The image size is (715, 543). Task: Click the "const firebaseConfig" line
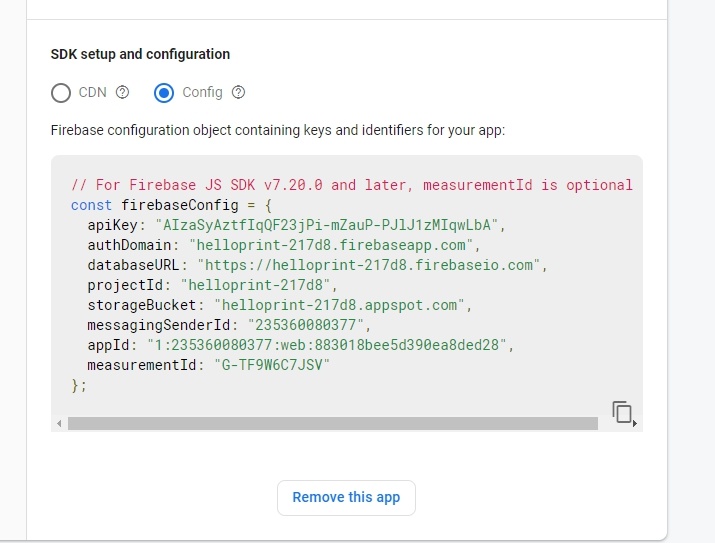(171, 205)
